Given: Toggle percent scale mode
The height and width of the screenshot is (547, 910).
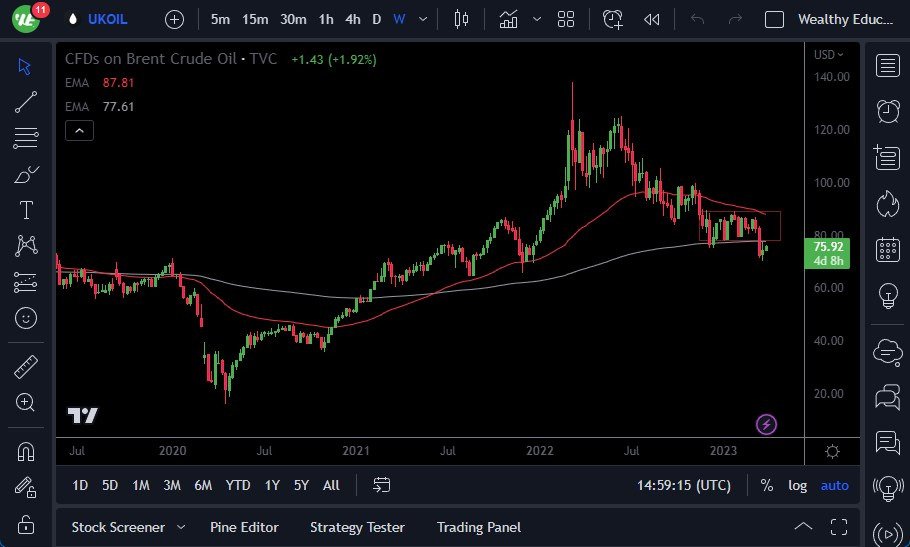Looking at the screenshot, I should [767, 485].
